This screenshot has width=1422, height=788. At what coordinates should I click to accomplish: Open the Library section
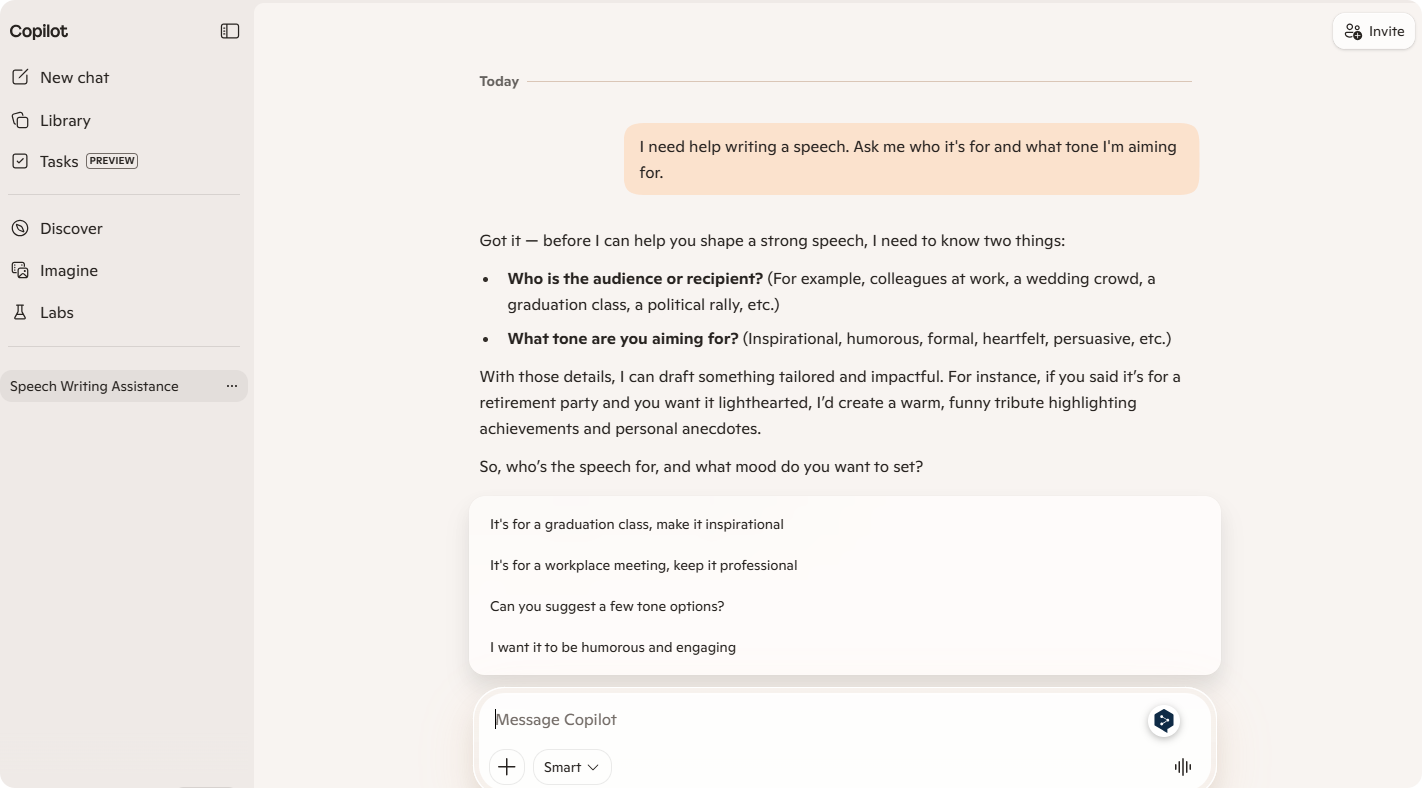(x=65, y=120)
